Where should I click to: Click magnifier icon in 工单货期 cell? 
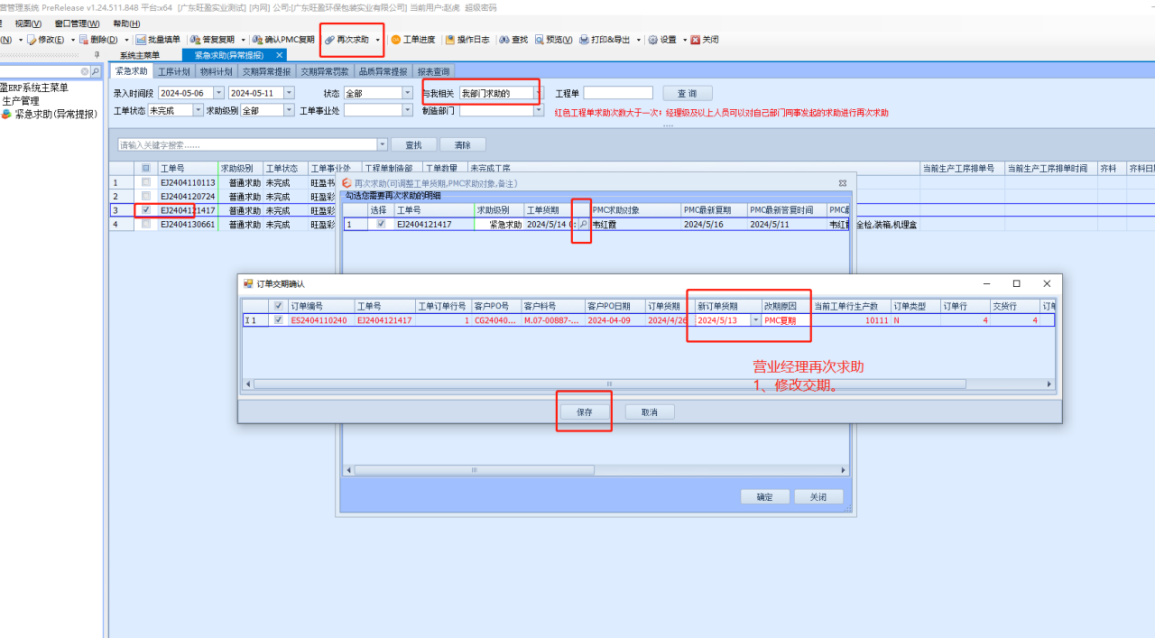(x=583, y=224)
